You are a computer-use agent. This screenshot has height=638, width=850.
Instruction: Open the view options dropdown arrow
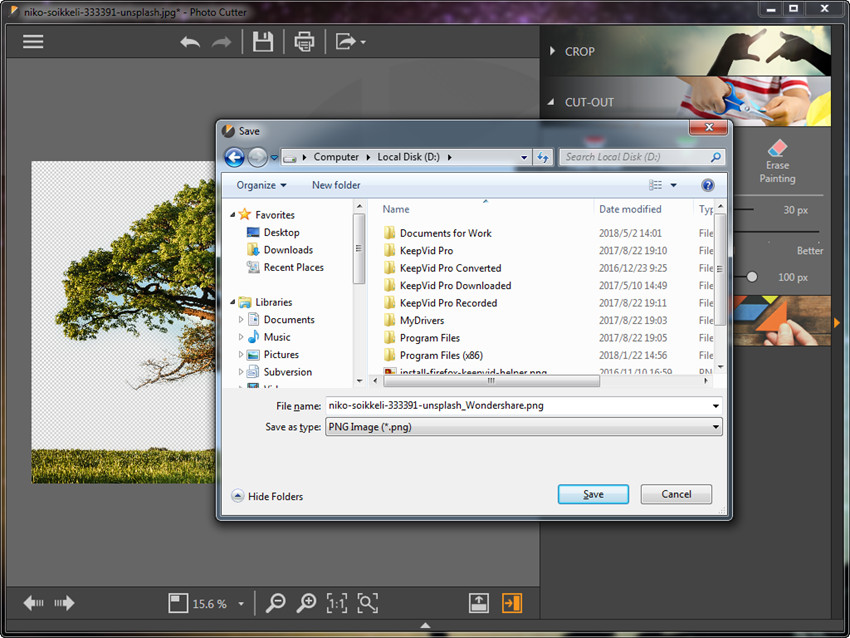point(673,185)
